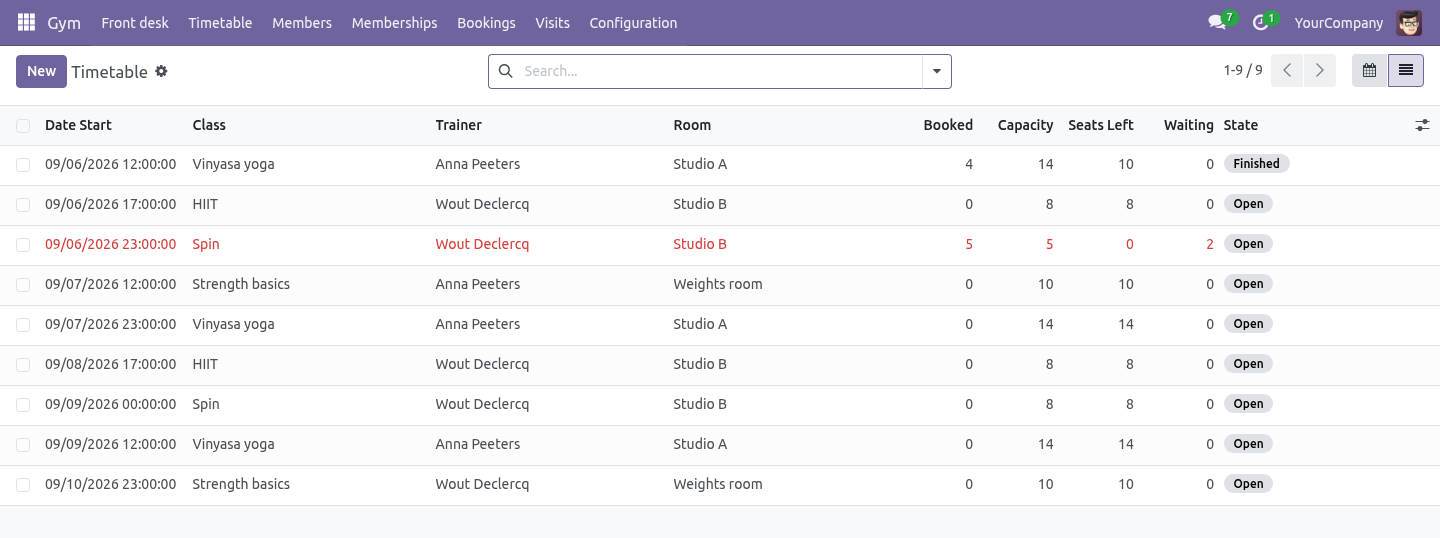Open the Timetable menu

pos(220,22)
